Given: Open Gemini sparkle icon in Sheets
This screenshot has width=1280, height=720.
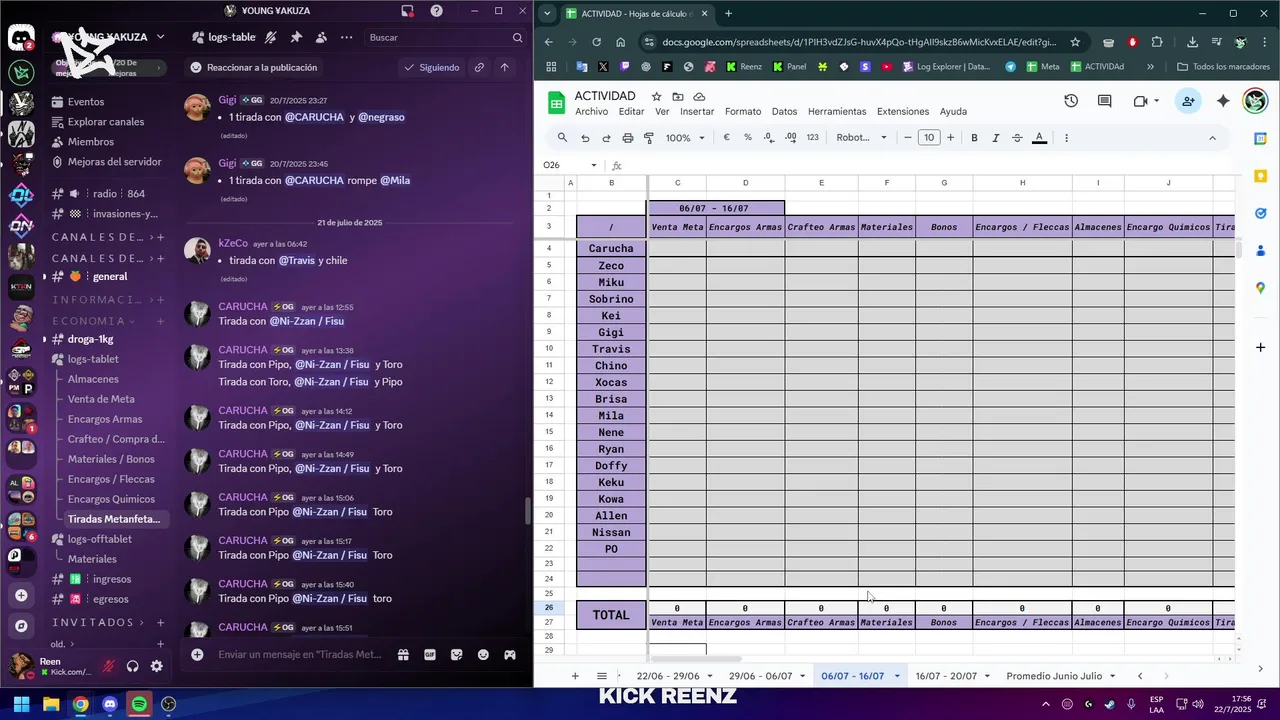Looking at the screenshot, I should 1222,101.
